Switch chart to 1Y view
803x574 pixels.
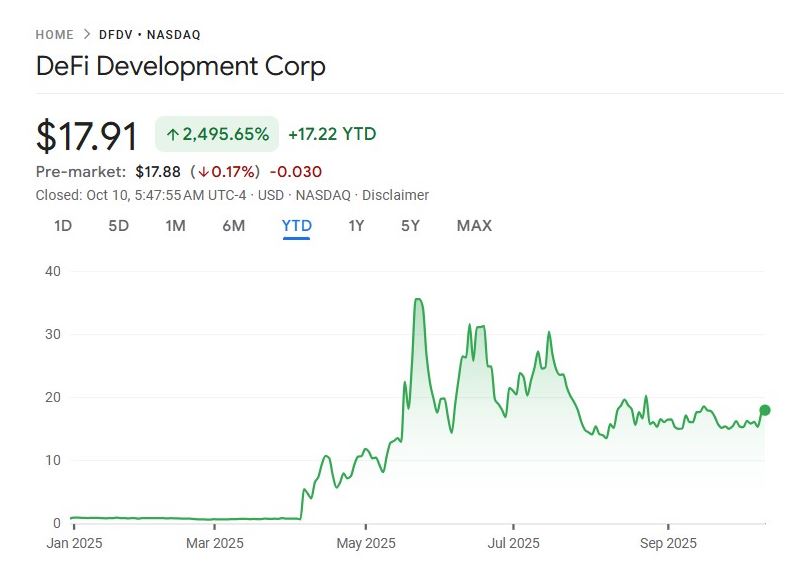click(x=356, y=226)
